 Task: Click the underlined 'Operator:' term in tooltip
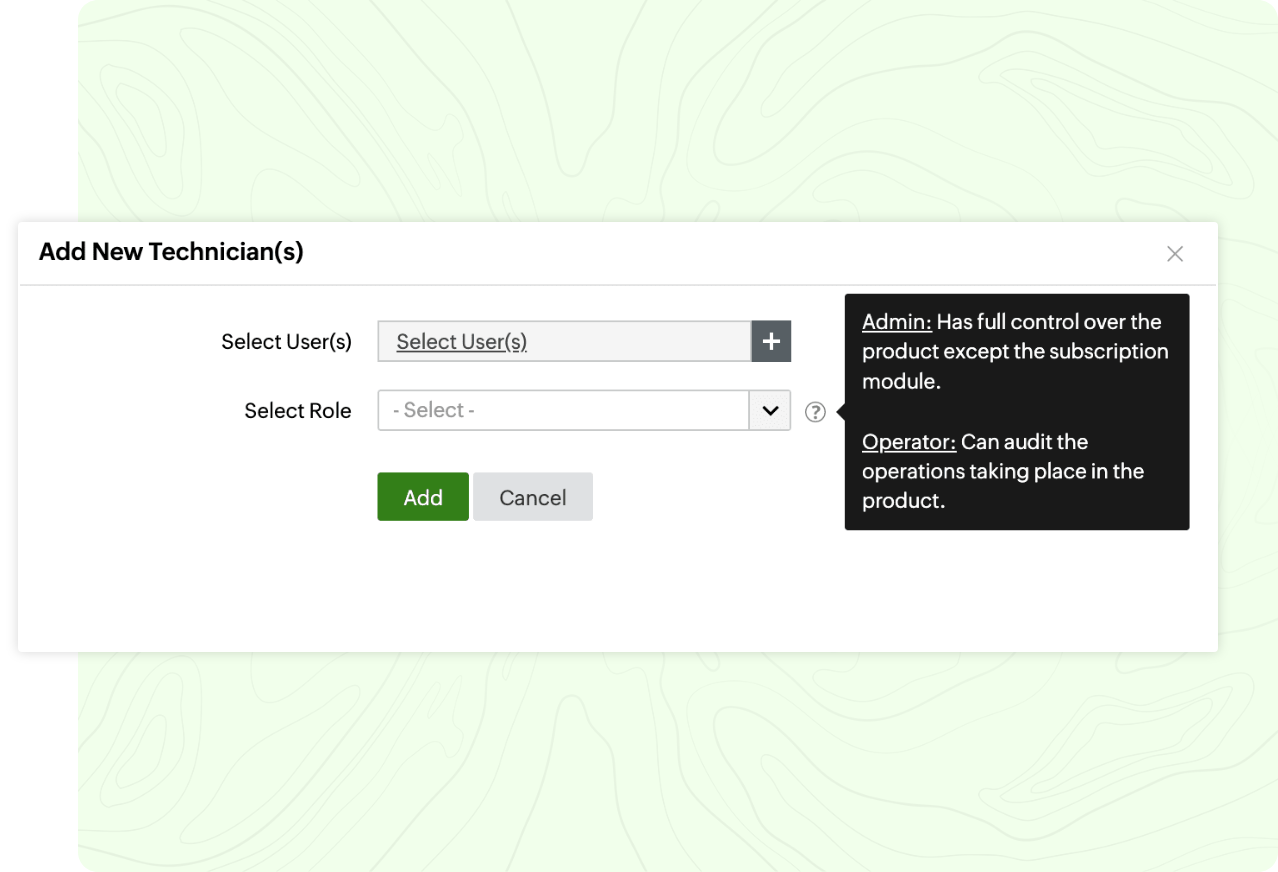(x=908, y=442)
